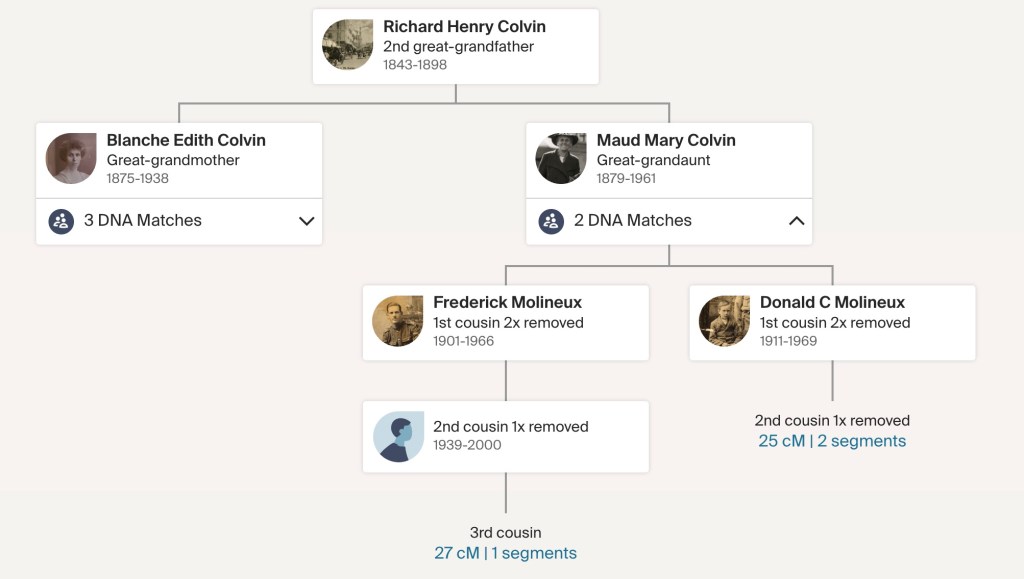The height and width of the screenshot is (579, 1024).
Task: Click the blue silhouette avatar placeholder
Action: click(x=398, y=437)
